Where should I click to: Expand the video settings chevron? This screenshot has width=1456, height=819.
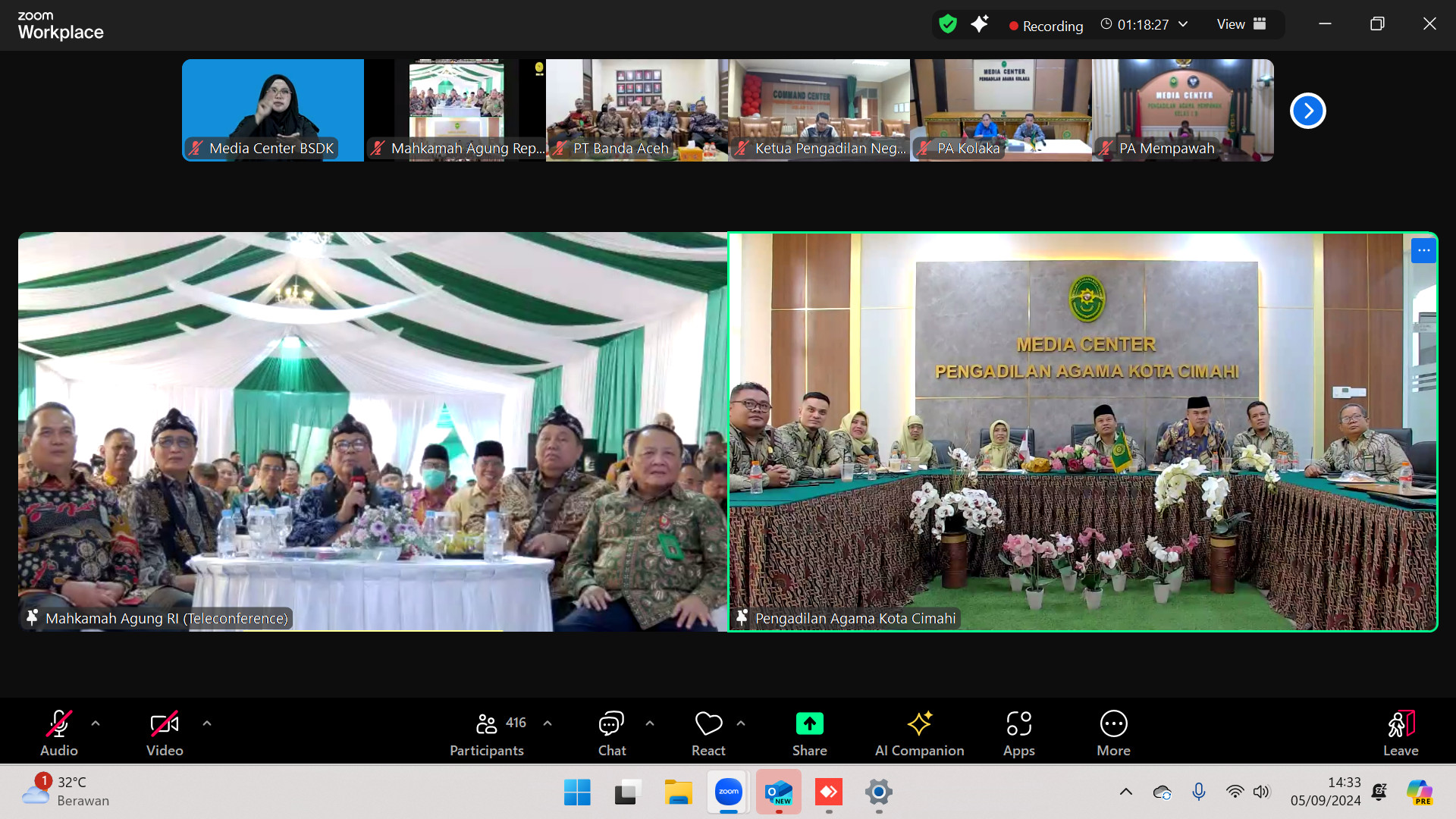point(207,723)
